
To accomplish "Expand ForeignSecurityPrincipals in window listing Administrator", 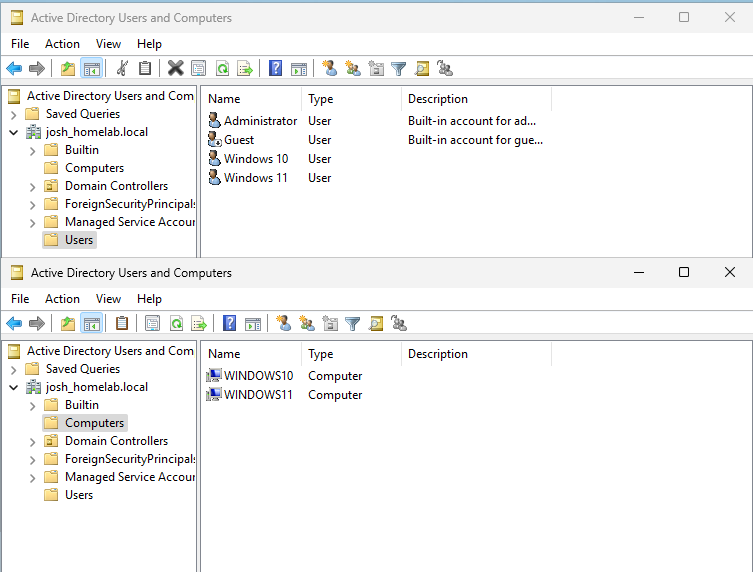I will point(32,205).
